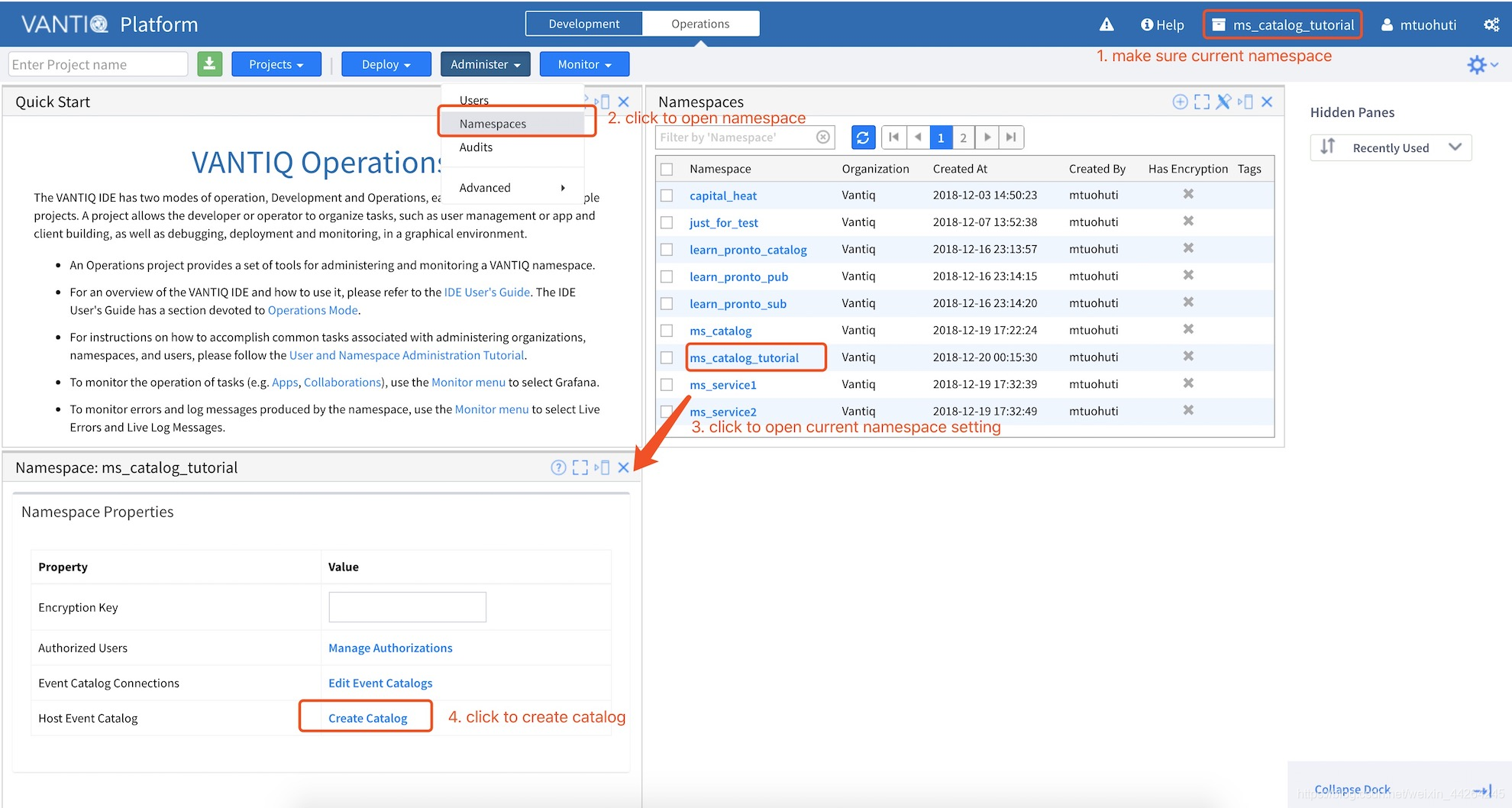Click the Edit Event Catalogs link
The height and width of the screenshot is (808, 1512).
coord(380,683)
